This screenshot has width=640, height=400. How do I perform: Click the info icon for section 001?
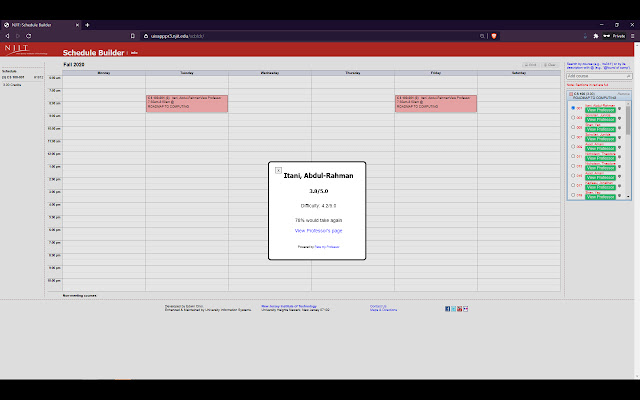click(619, 109)
